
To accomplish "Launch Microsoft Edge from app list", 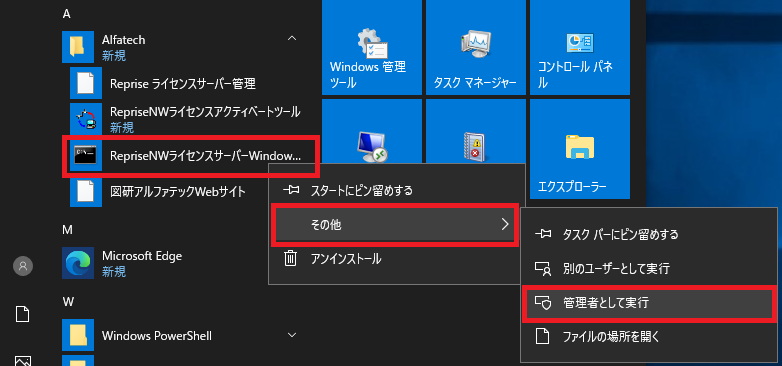I will click(x=142, y=256).
